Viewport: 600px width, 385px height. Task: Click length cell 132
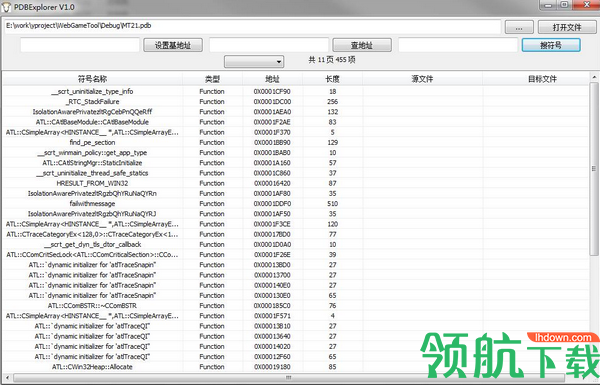point(333,112)
